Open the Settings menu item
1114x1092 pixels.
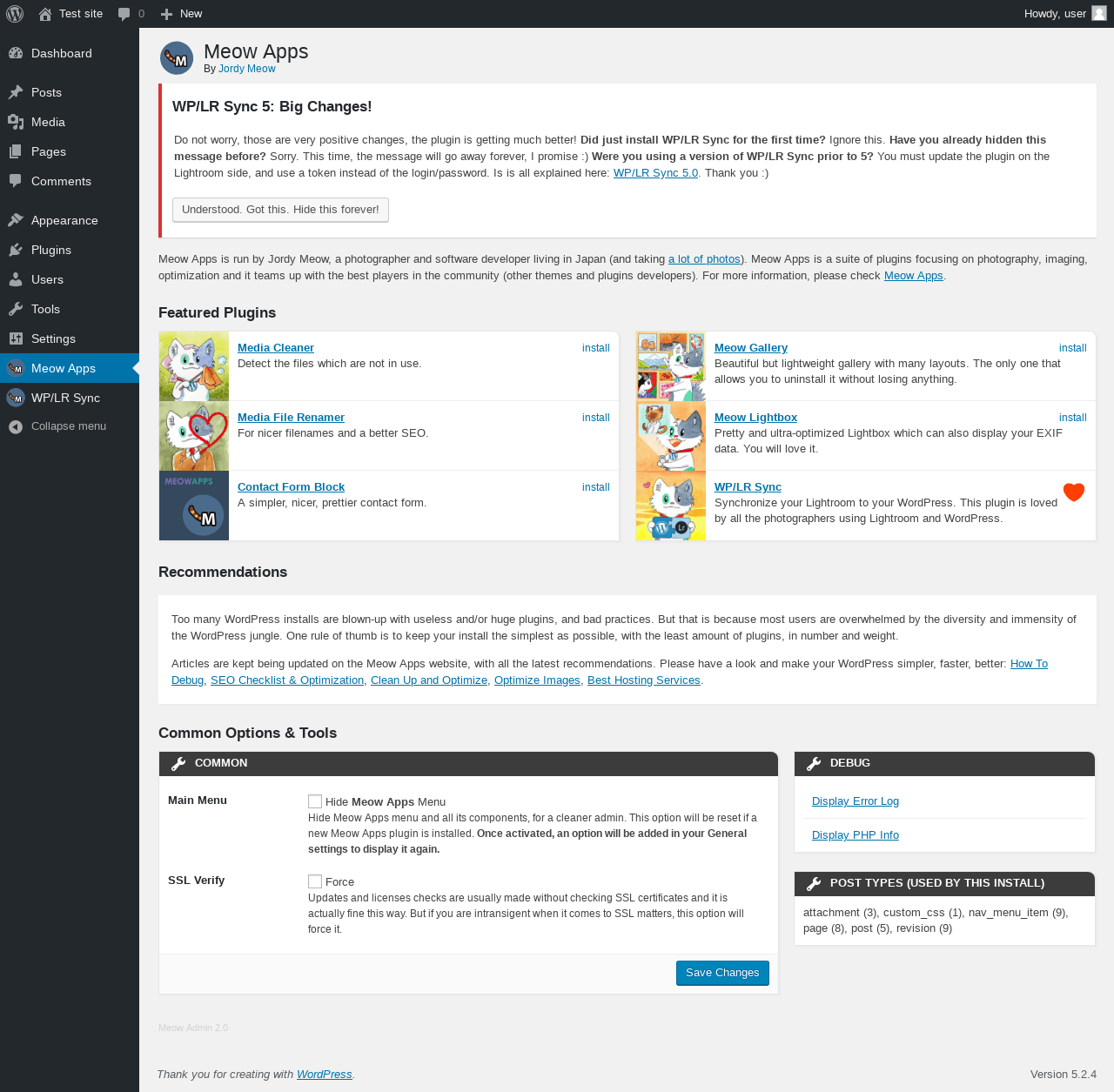pyautogui.click(x=70, y=338)
